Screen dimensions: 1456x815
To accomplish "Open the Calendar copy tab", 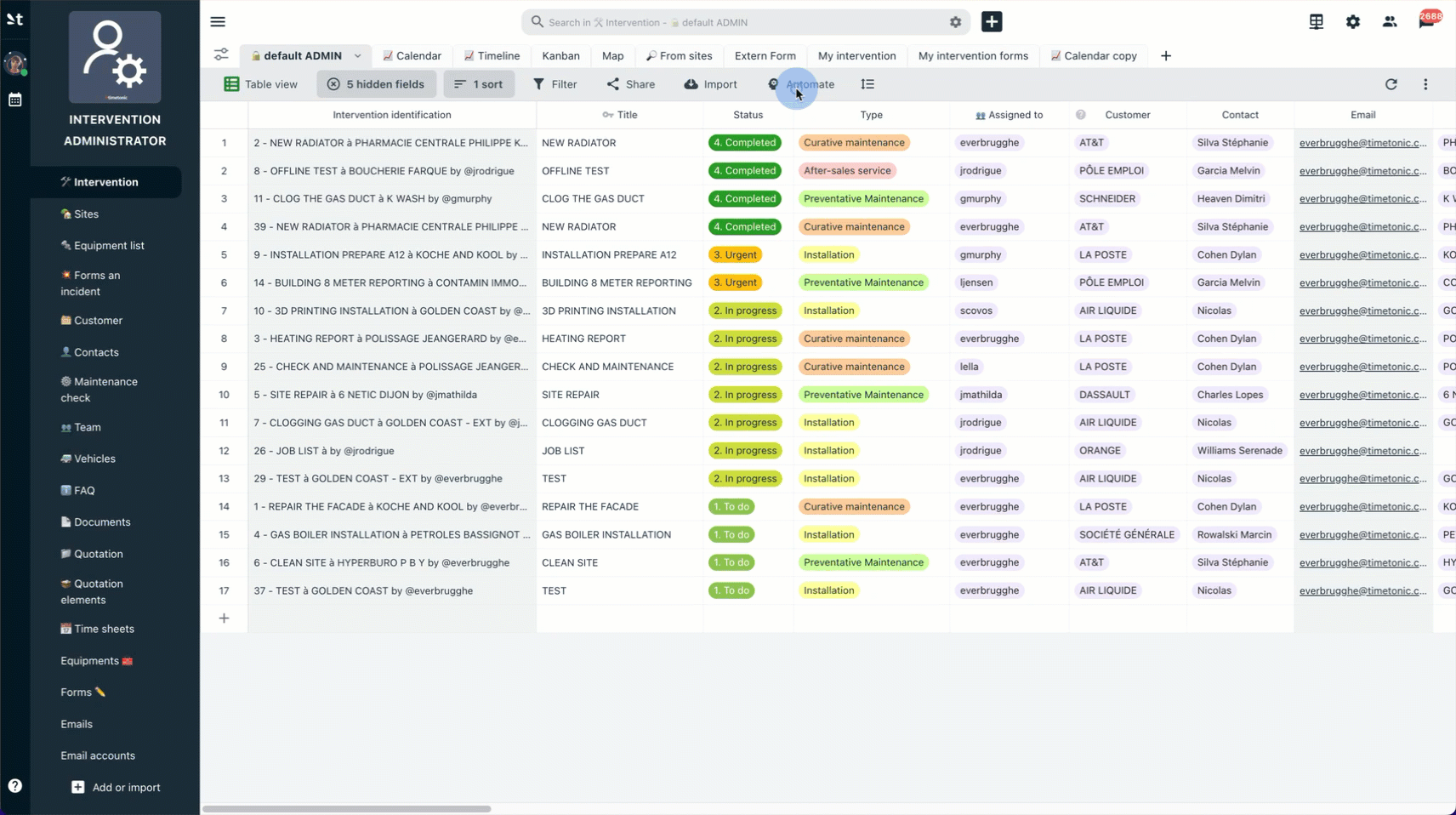I will click(1094, 56).
